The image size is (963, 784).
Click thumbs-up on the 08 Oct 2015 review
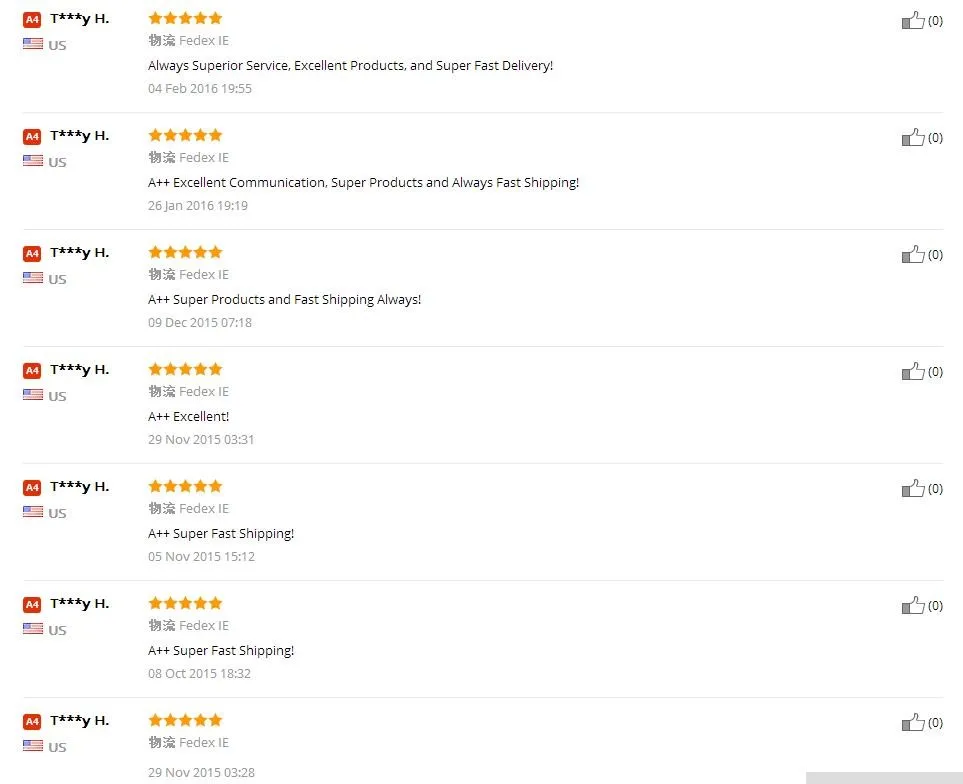point(913,606)
